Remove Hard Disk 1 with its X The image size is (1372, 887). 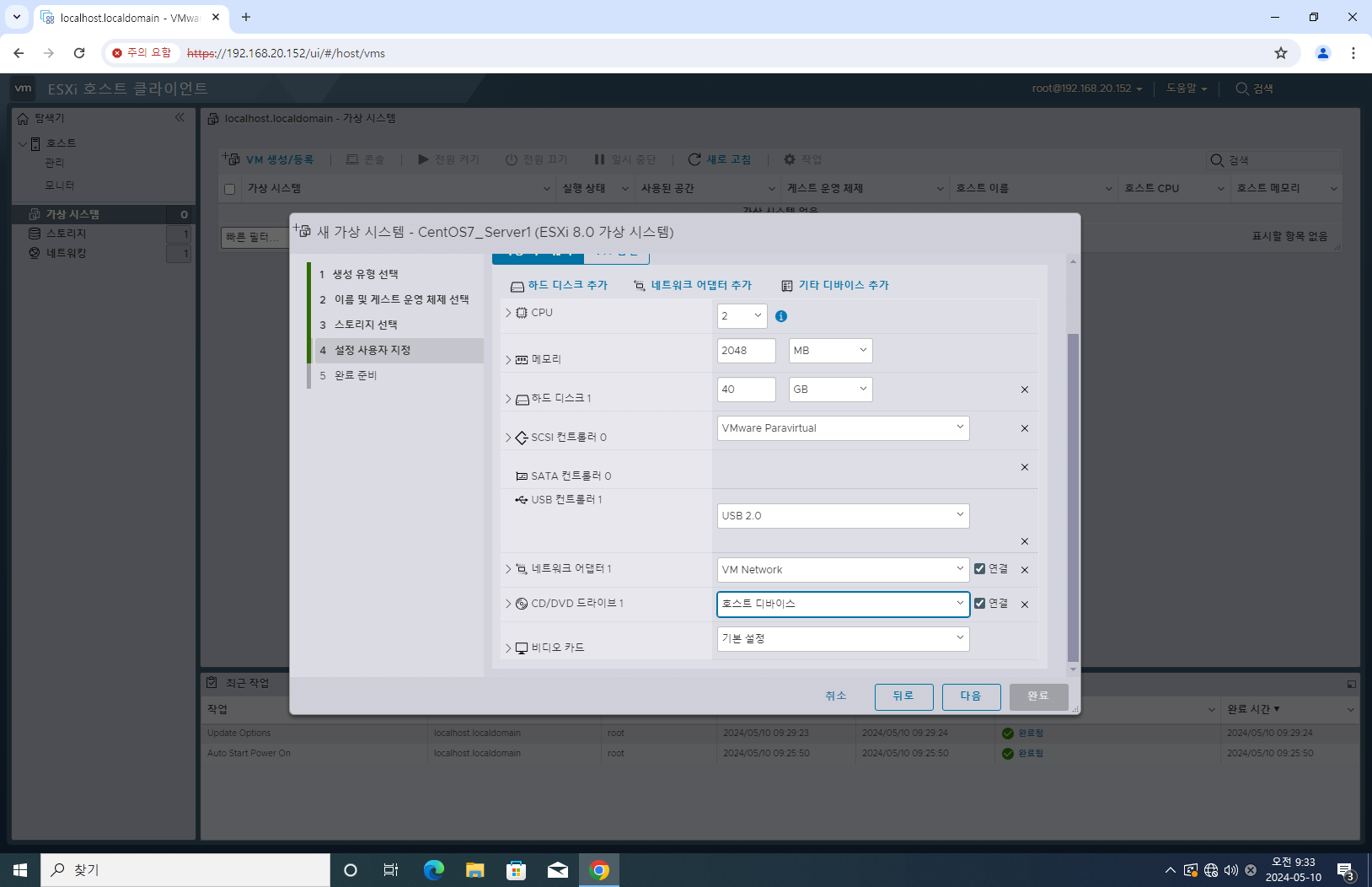pyautogui.click(x=1025, y=390)
